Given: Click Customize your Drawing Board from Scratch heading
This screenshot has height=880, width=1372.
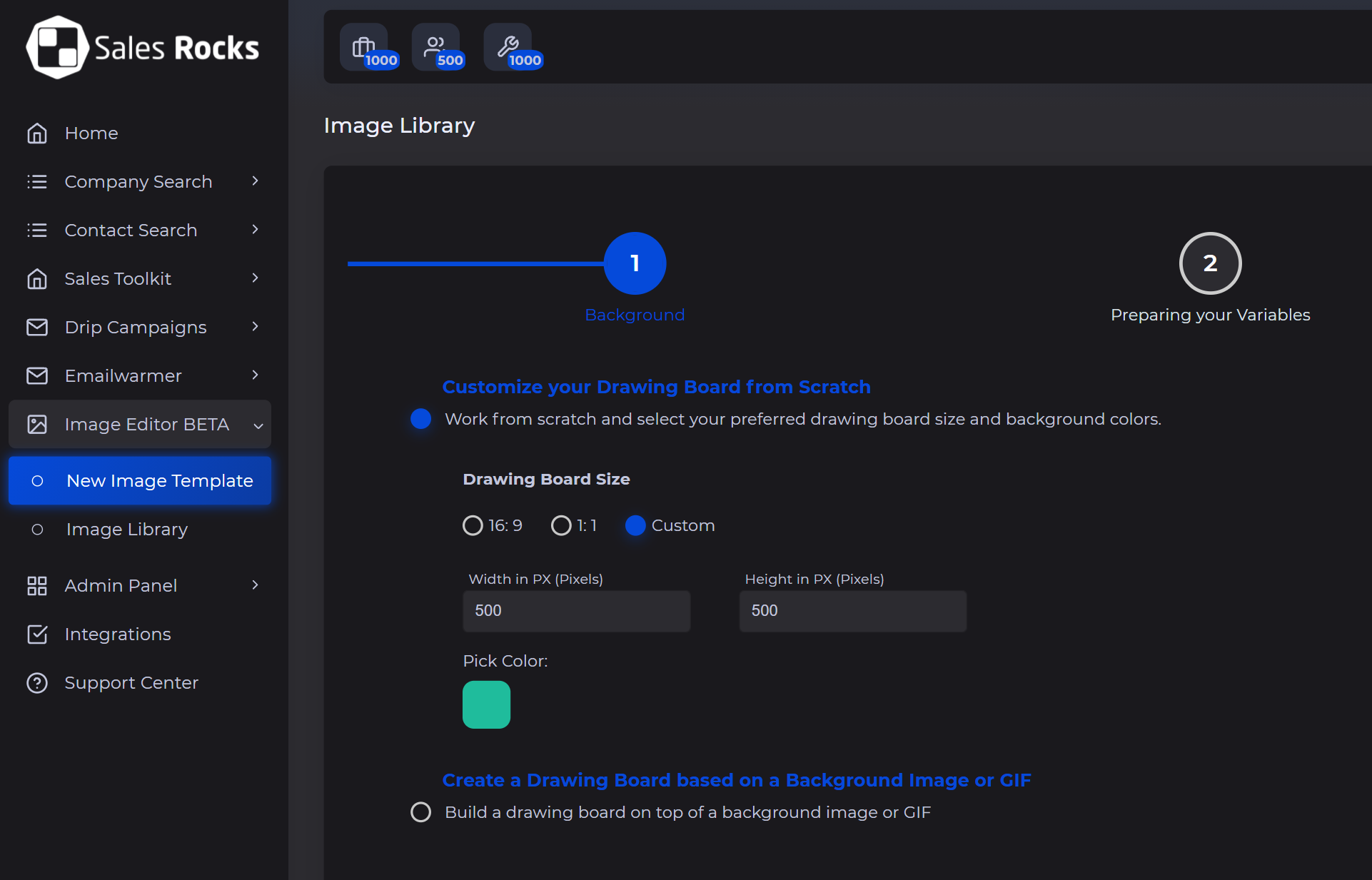Looking at the screenshot, I should click(656, 387).
